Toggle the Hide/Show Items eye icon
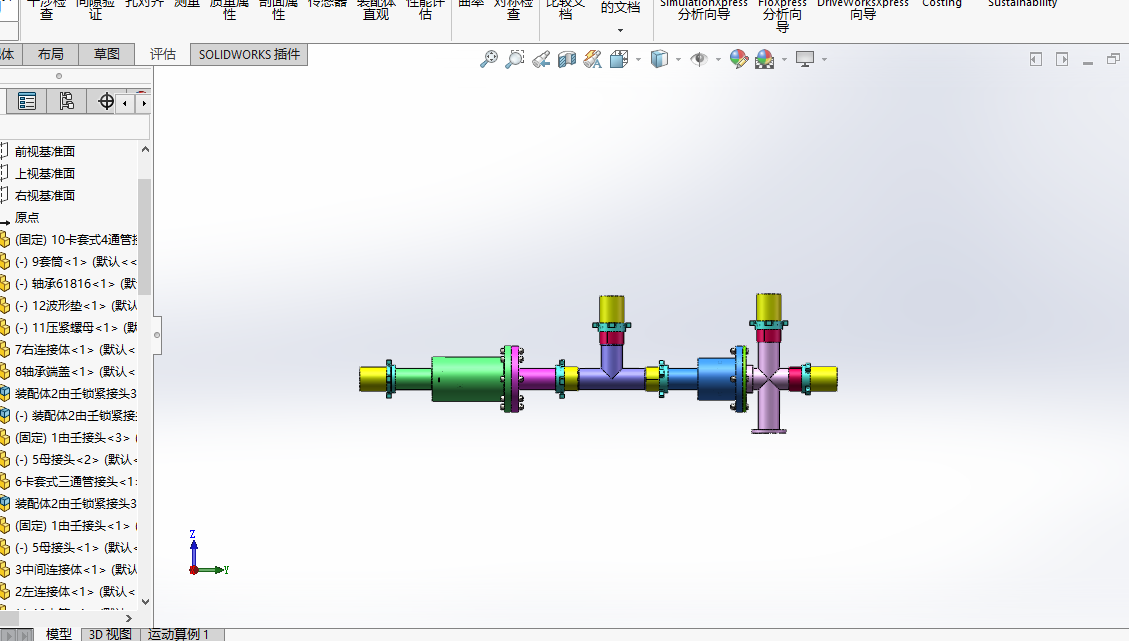 [x=698, y=59]
